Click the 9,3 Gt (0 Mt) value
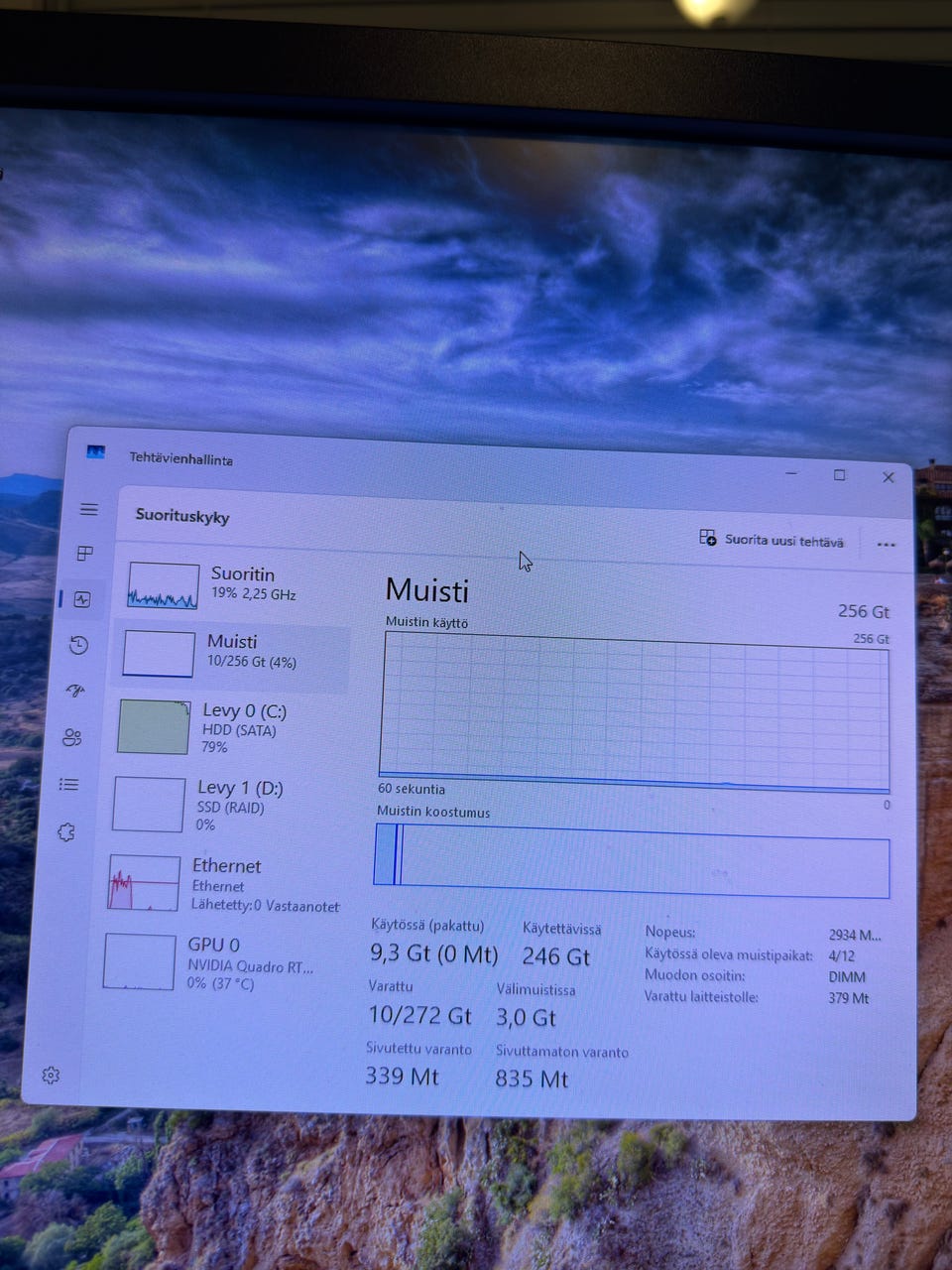Image resolution: width=952 pixels, height=1270 pixels. [433, 953]
